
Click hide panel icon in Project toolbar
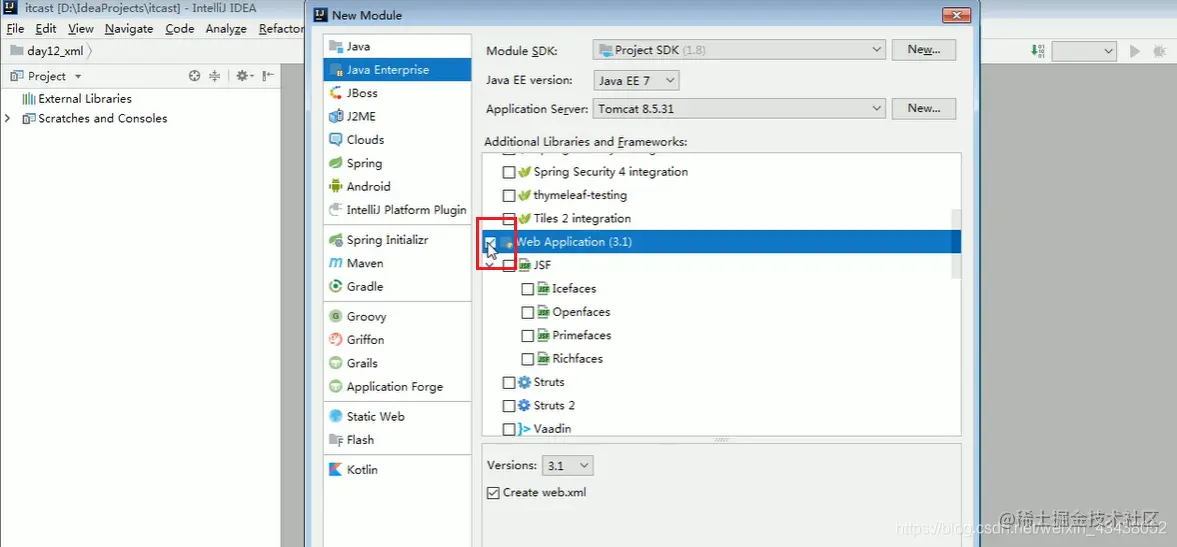[x=268, y=76]
